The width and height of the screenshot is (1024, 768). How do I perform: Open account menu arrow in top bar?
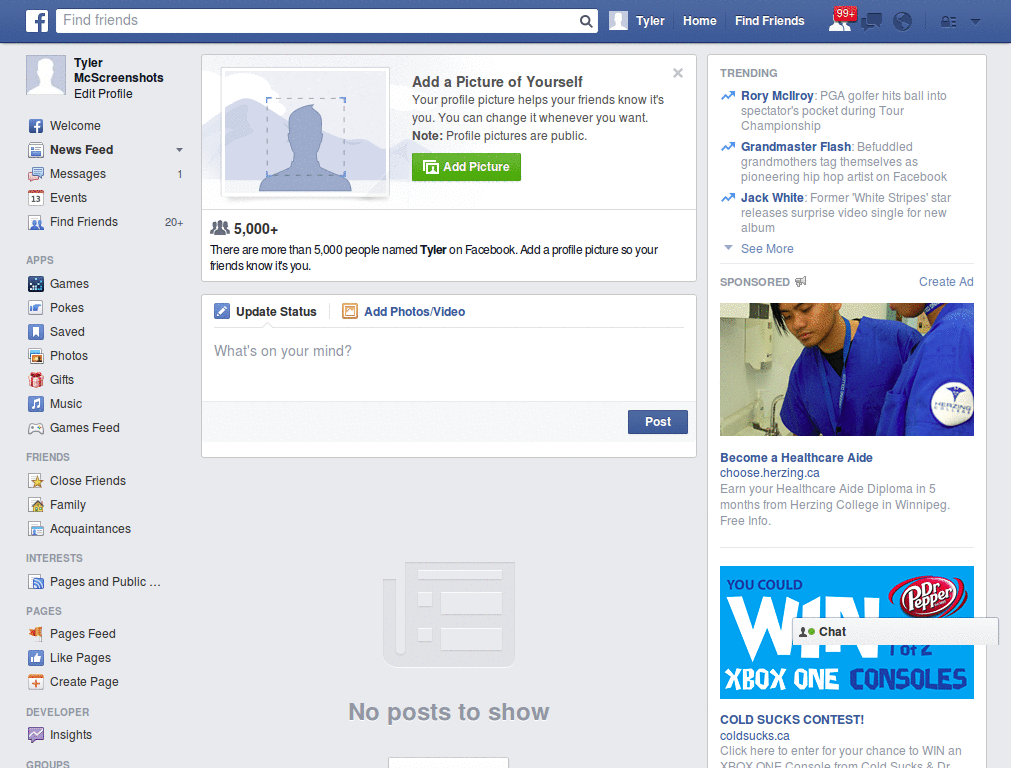coord(975,22)
